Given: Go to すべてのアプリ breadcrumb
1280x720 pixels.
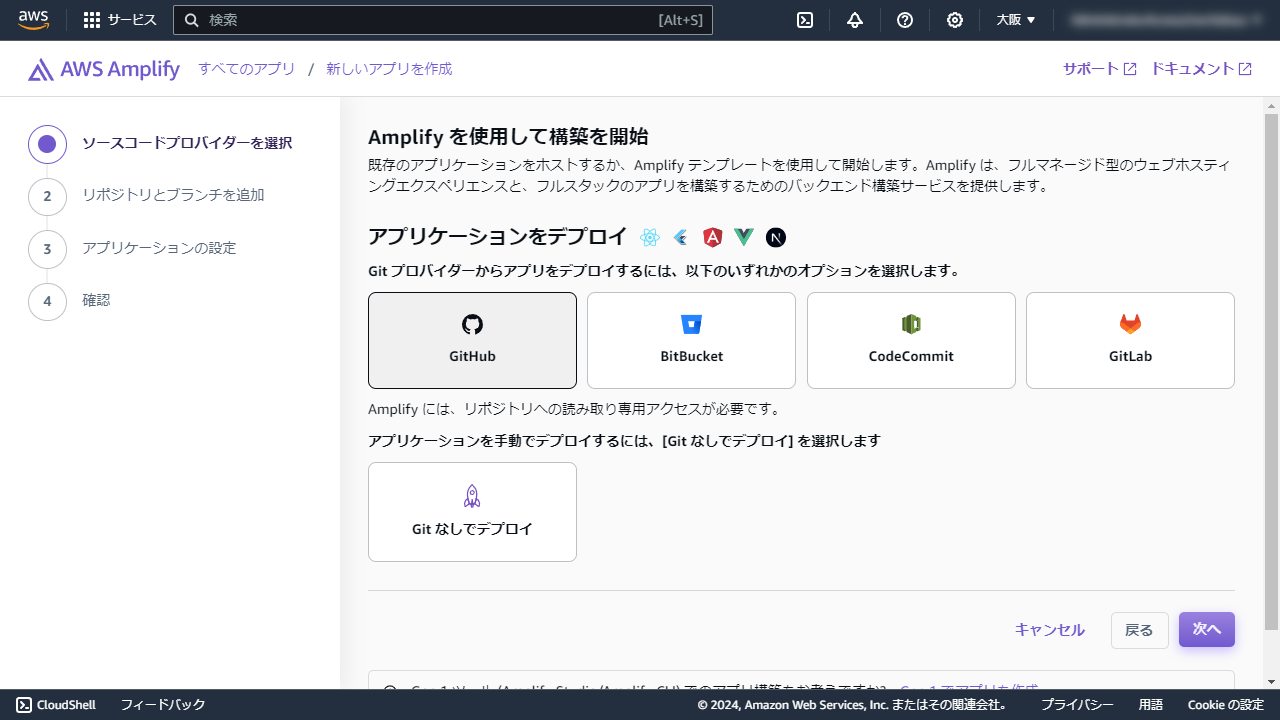Looking at the screenshot, I should 247,69.
